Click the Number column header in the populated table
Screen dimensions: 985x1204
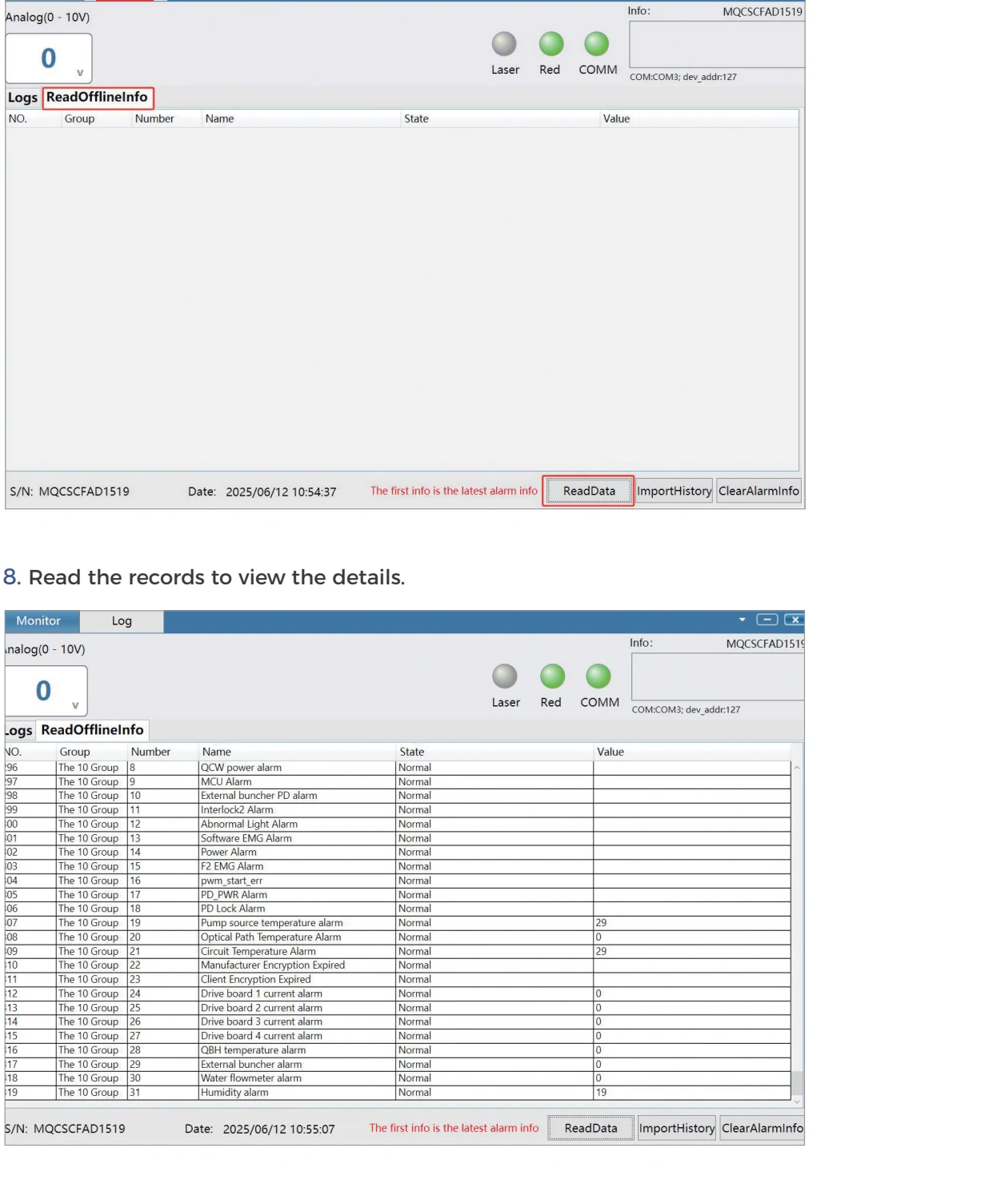point(162,752)
